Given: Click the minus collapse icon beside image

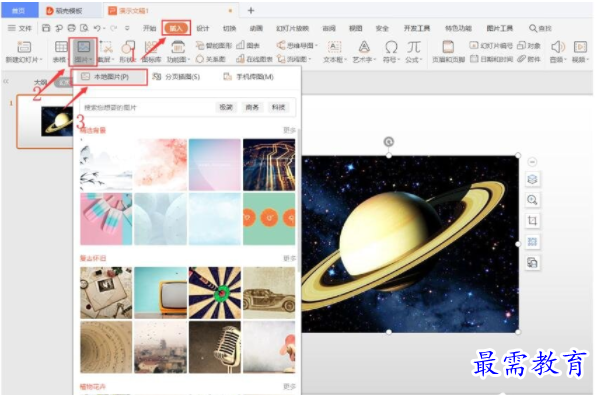Looking at the screenshot, I should pyautogui.click(x=532, y=162).
